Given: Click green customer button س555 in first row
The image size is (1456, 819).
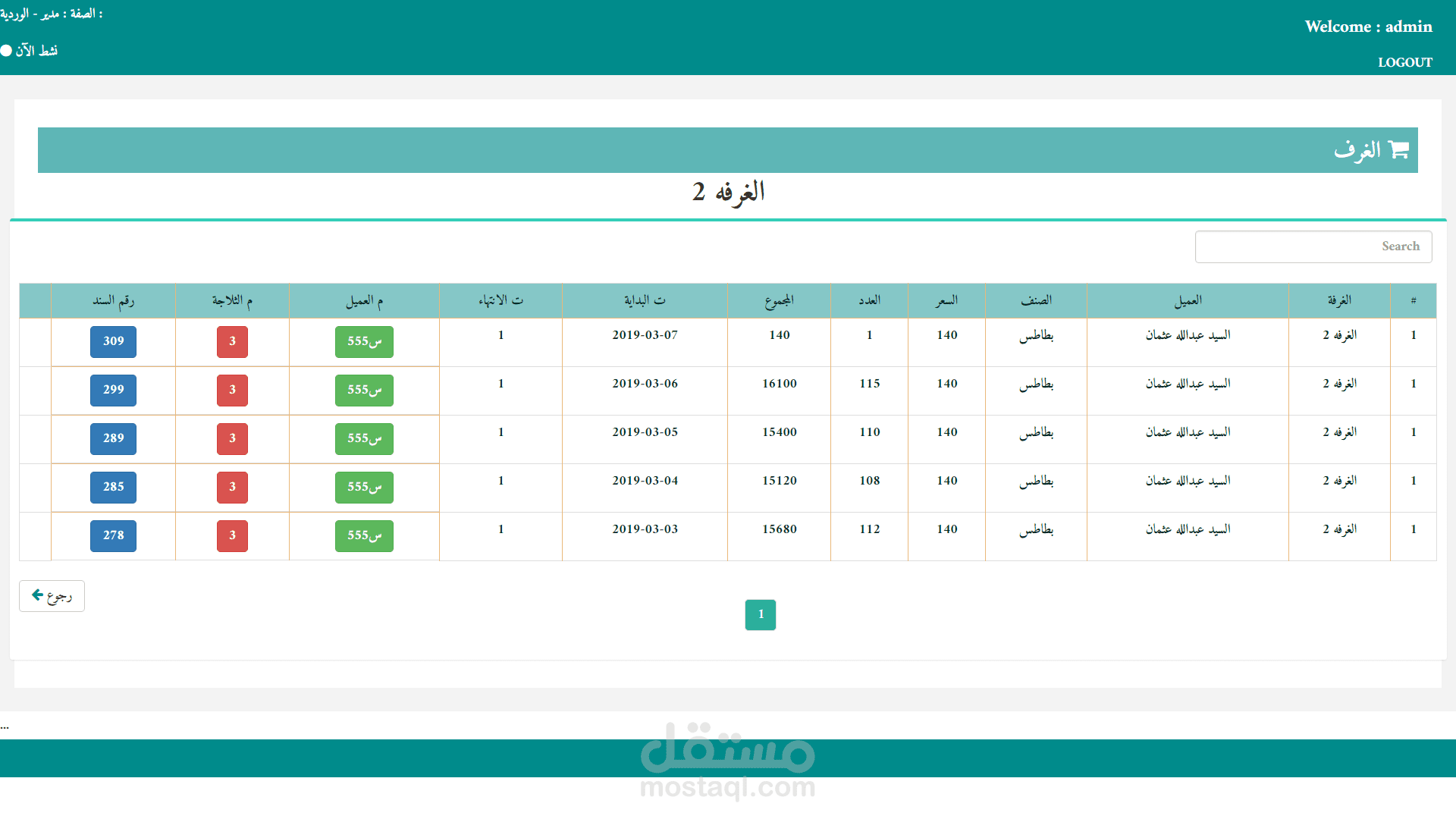Looking at the screenshot, I should (364, 341).
